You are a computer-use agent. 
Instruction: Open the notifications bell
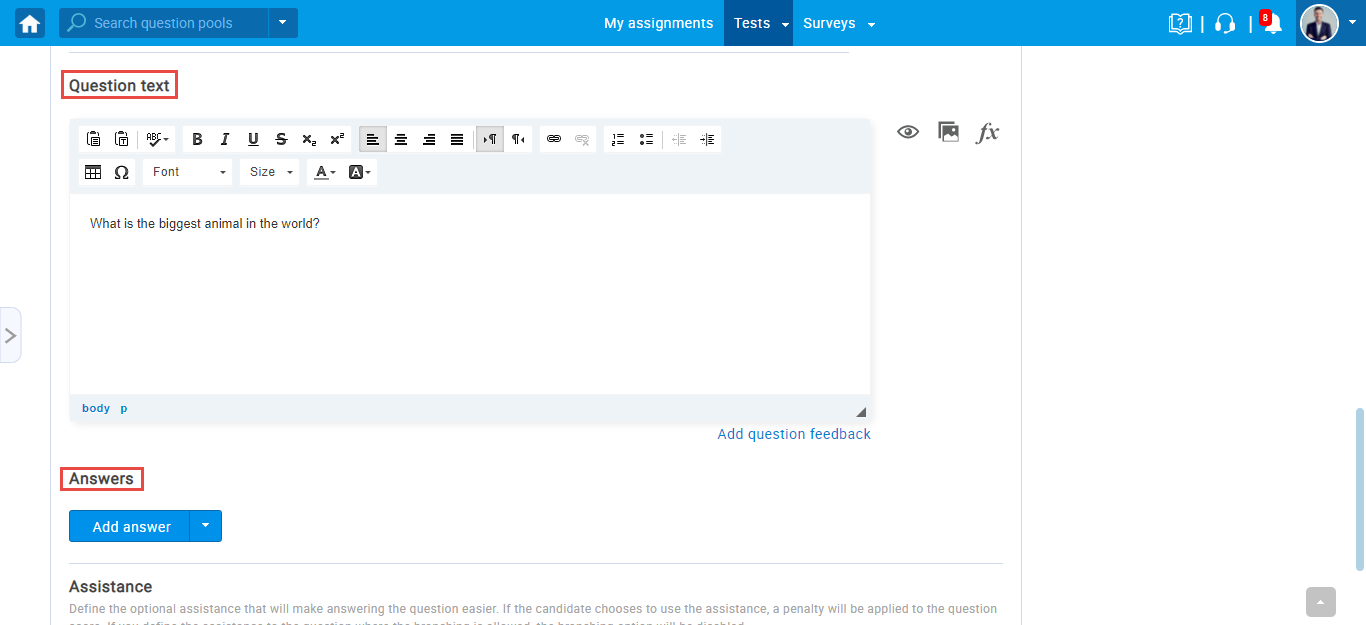tap(1272, 24)
